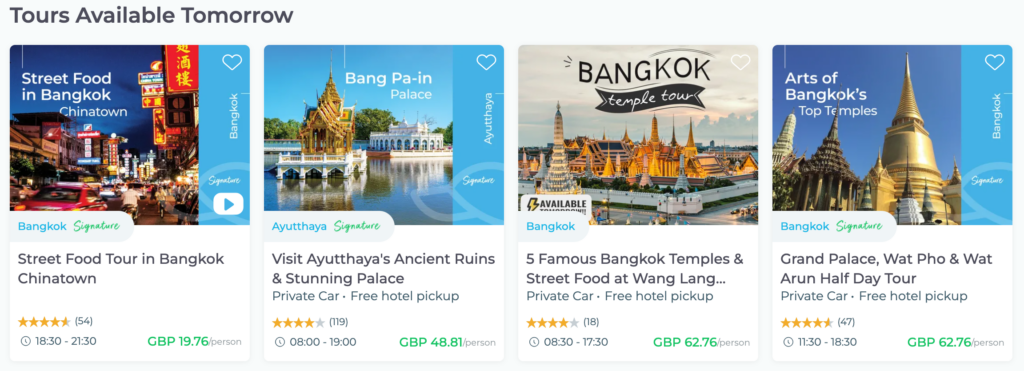Screen dimensions: 1024x371
Task: Click the GBP 19.76 per person price
Action: [x=194, y=342]
